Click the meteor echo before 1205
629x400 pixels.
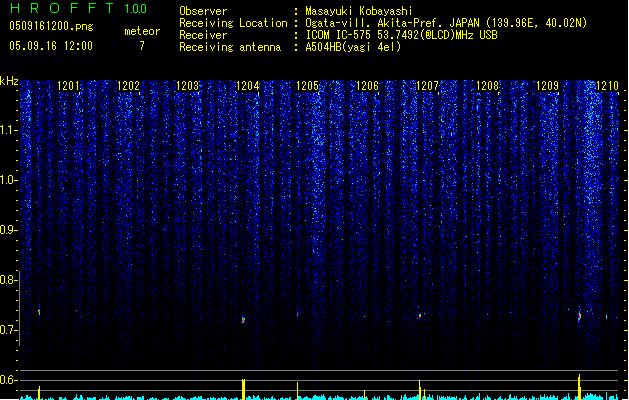[x=298, y=314]
